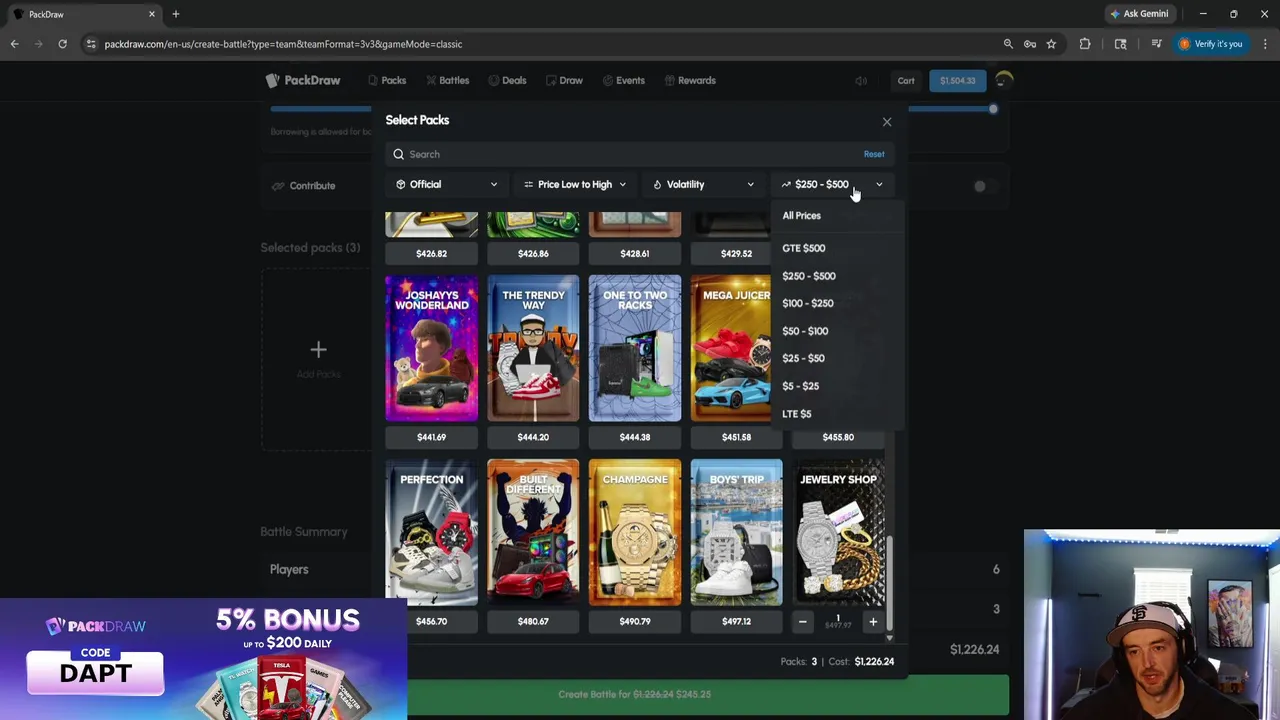Select the Perfection pack
Viewport: 1280px width, 720px height.
pyautogui.click(x=432, y=533)
